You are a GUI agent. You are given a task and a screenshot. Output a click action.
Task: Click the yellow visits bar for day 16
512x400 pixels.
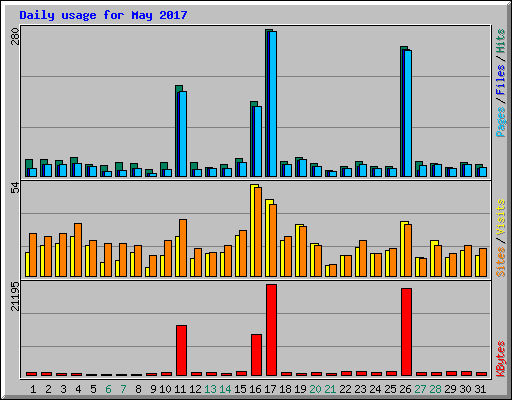point(253,230)
